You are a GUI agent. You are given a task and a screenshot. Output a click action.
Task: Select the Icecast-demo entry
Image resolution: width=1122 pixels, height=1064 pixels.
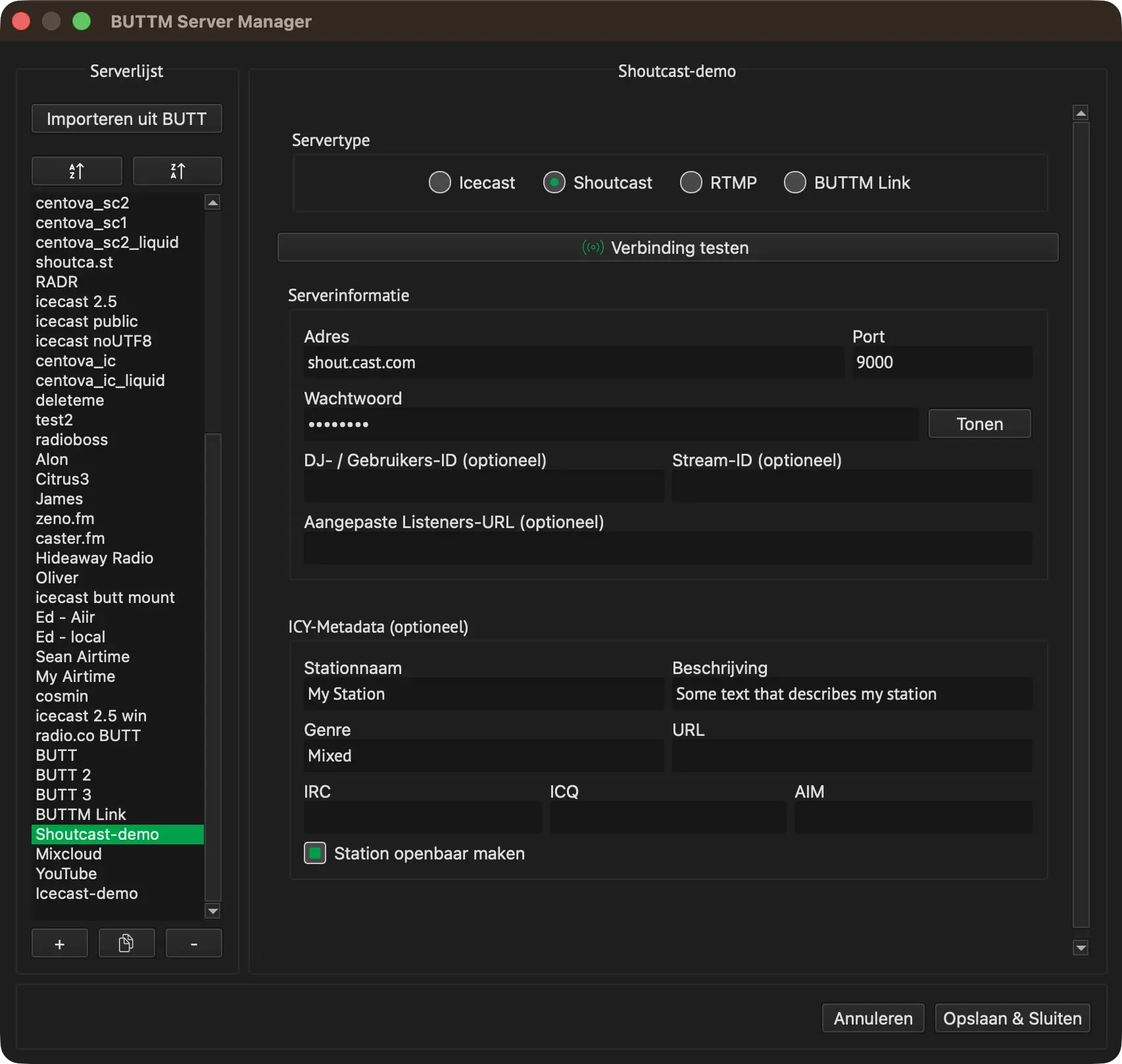pos(118,894)
